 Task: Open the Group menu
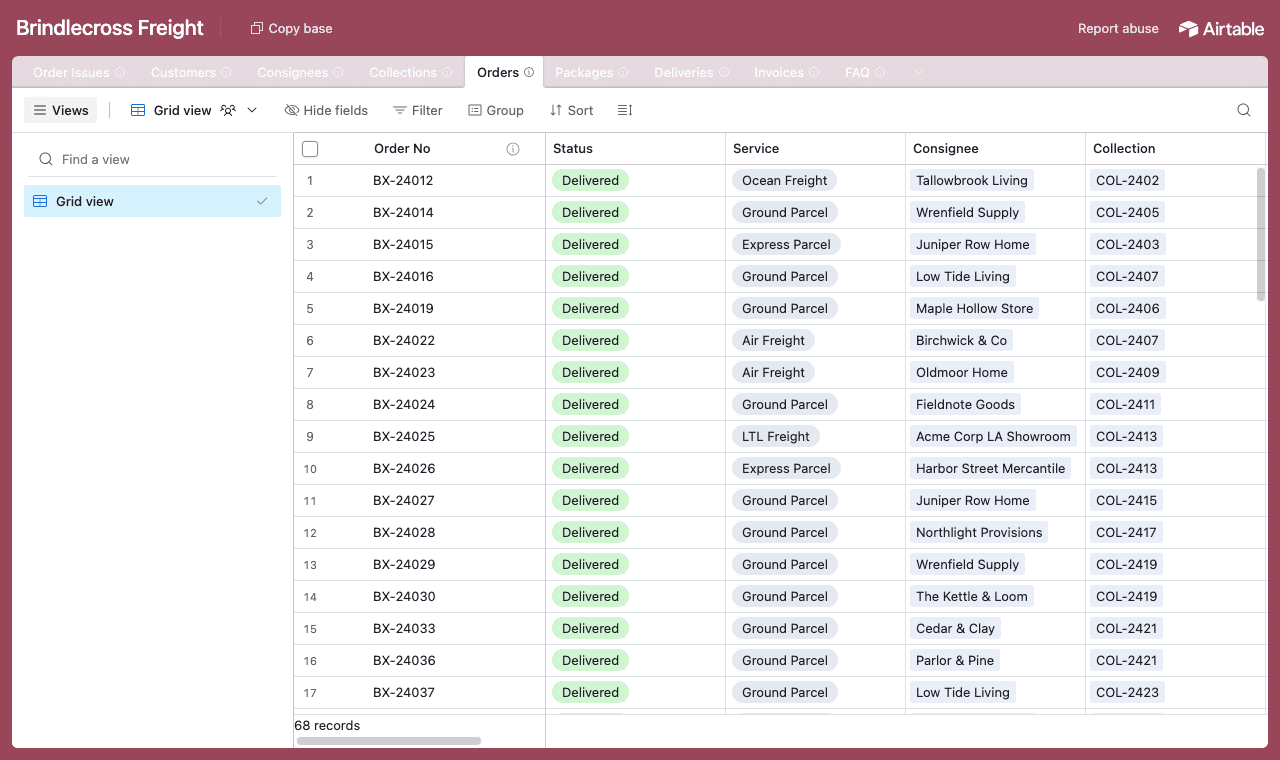click(x=496, y=110)
